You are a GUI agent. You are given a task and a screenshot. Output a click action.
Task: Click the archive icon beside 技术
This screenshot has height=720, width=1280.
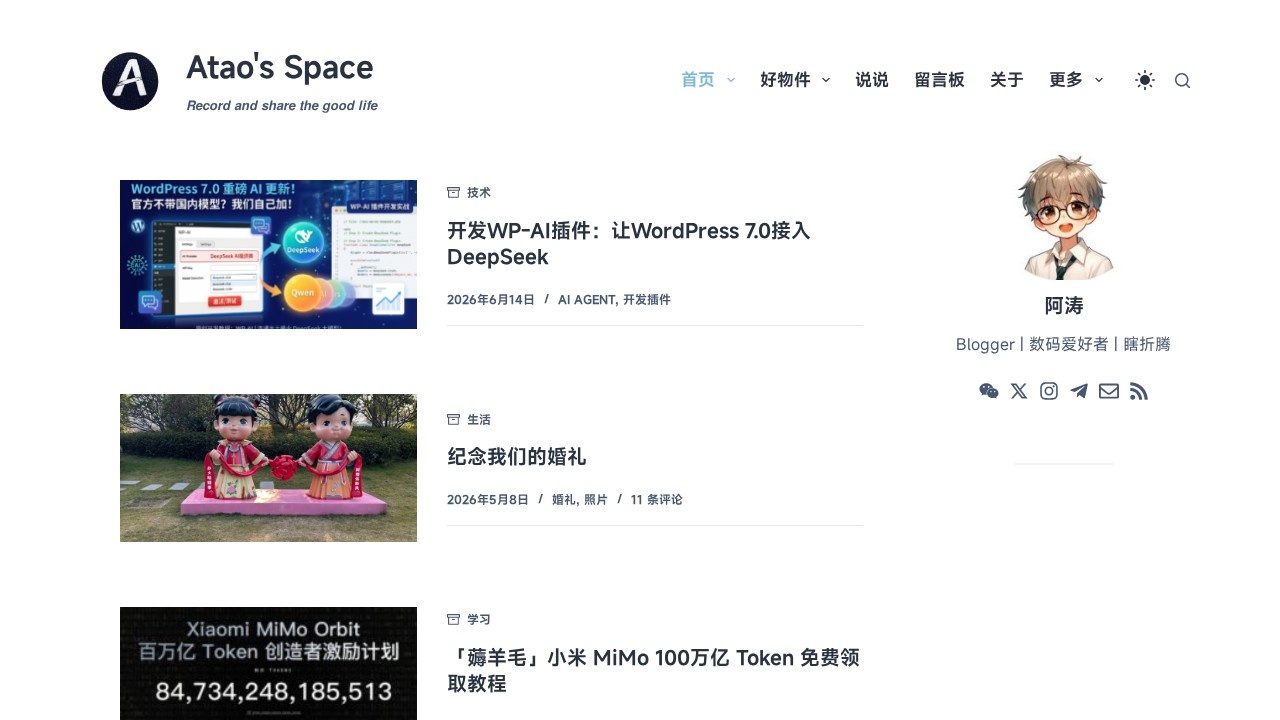pyautogui.click(x=453, y=192)
